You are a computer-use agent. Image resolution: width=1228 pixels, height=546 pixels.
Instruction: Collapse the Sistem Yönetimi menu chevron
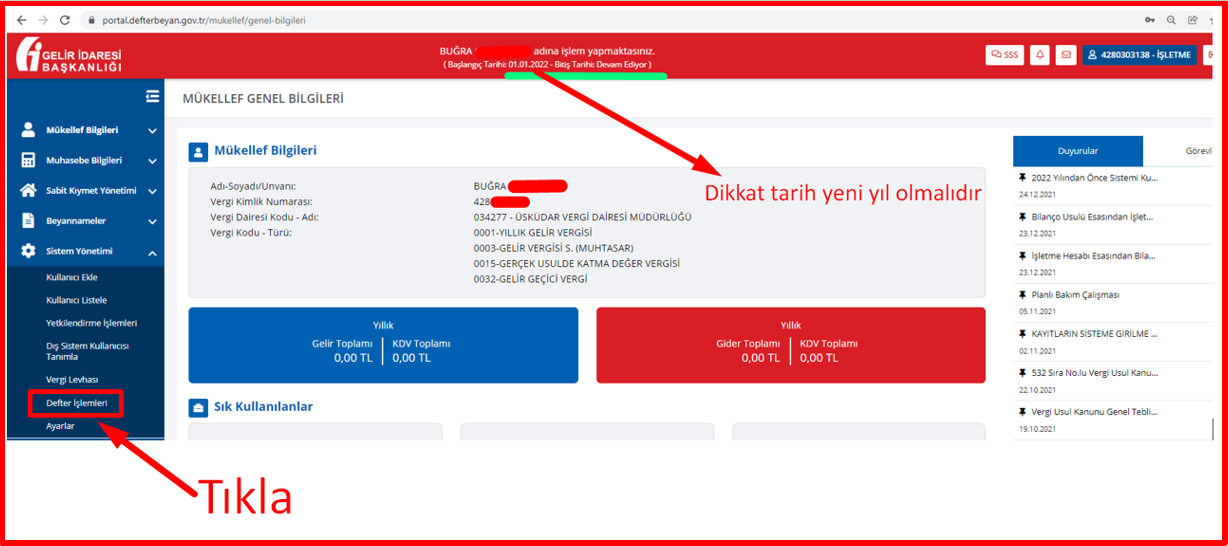152,252
